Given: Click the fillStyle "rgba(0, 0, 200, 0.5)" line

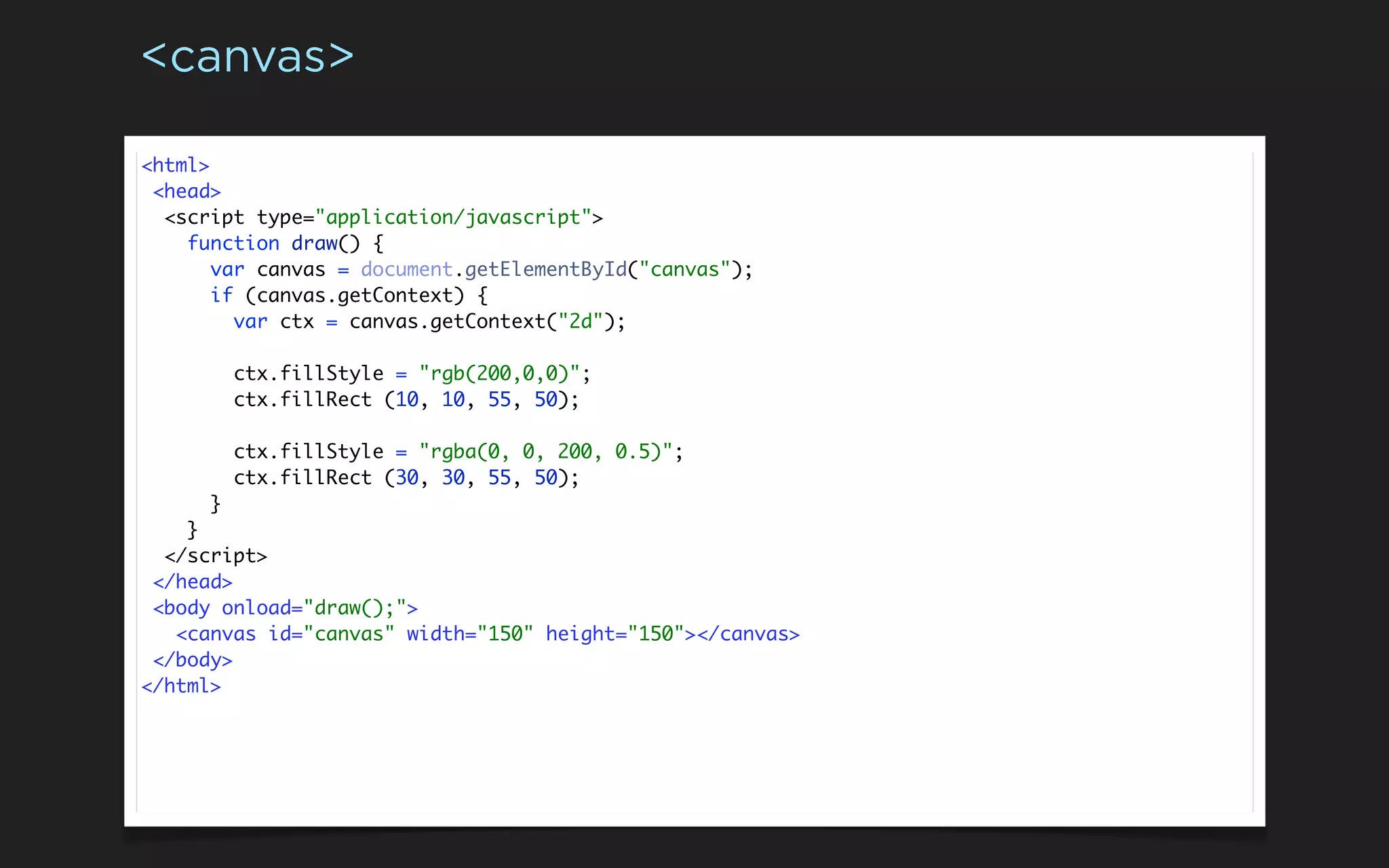Looking at the screenshot, I should [458, 452].
